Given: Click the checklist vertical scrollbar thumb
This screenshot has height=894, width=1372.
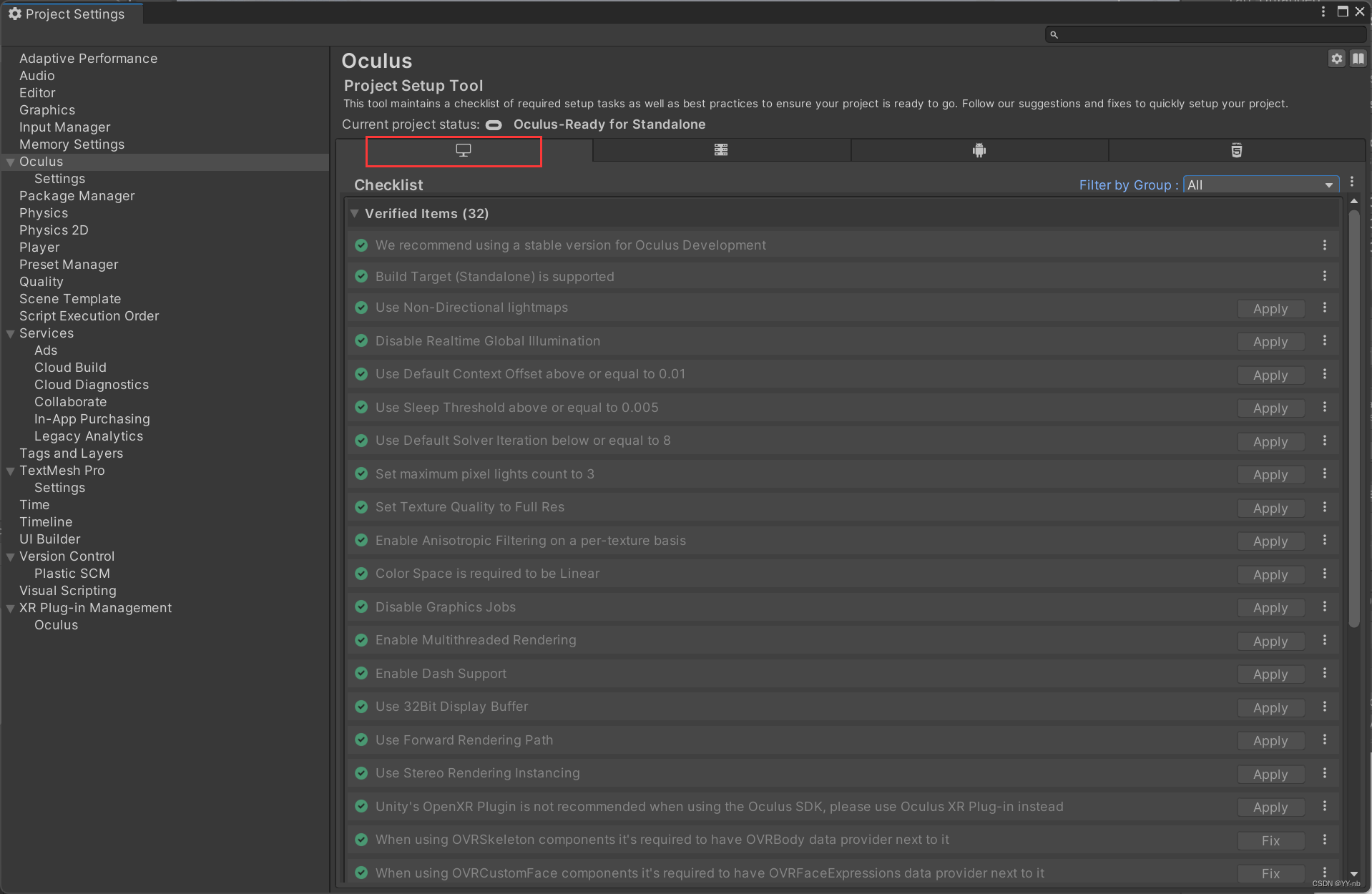Looking at the screenshot, I should coord(1353,418).
